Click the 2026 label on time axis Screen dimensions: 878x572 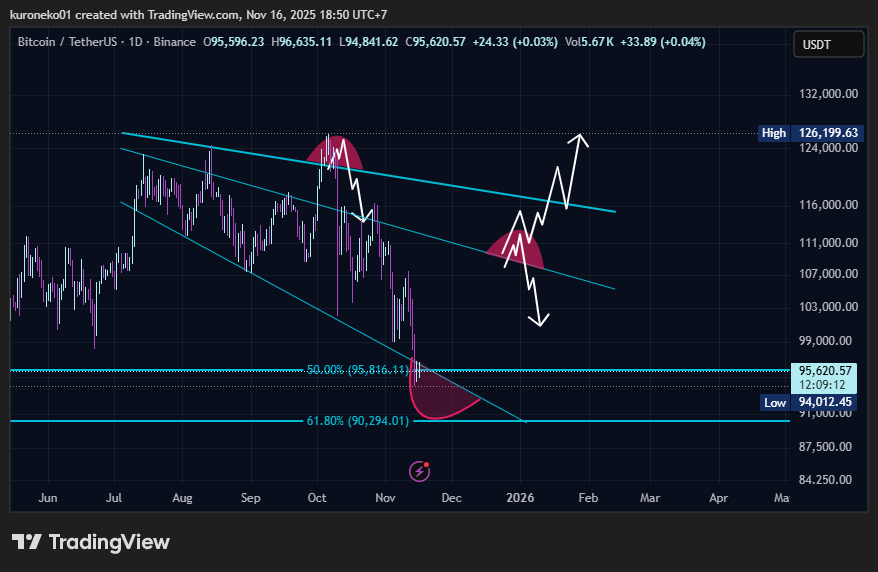520,498
